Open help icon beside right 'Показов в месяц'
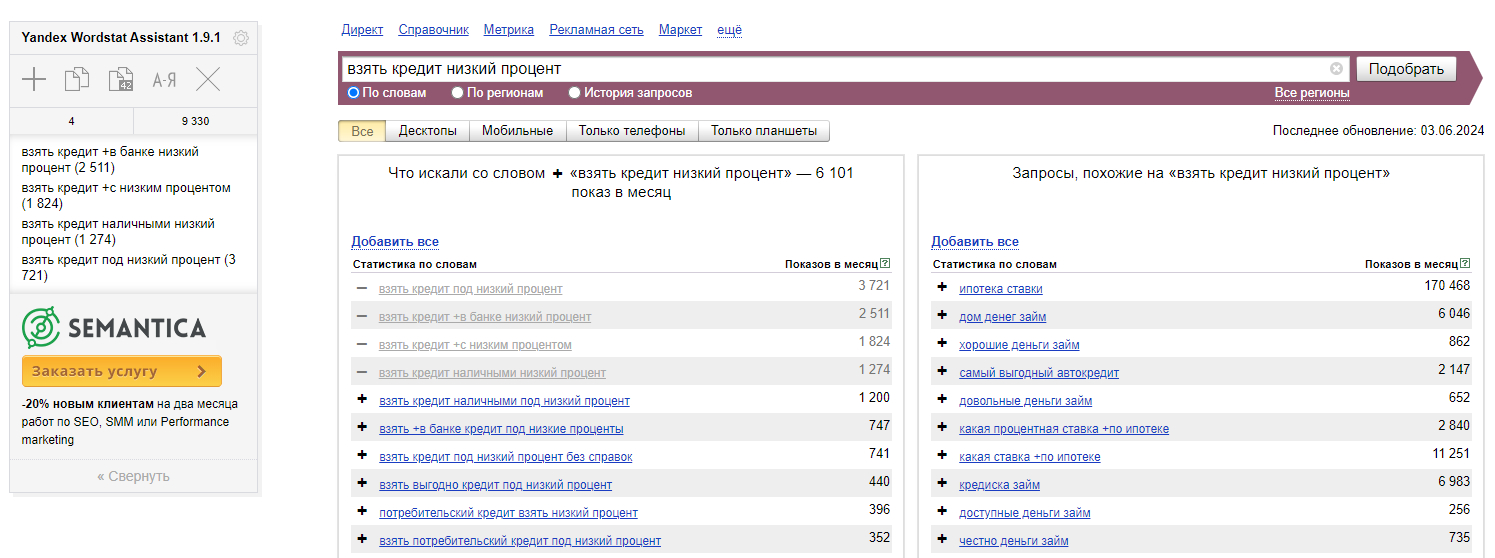1495x558 pixels. tap(1465, 264)
